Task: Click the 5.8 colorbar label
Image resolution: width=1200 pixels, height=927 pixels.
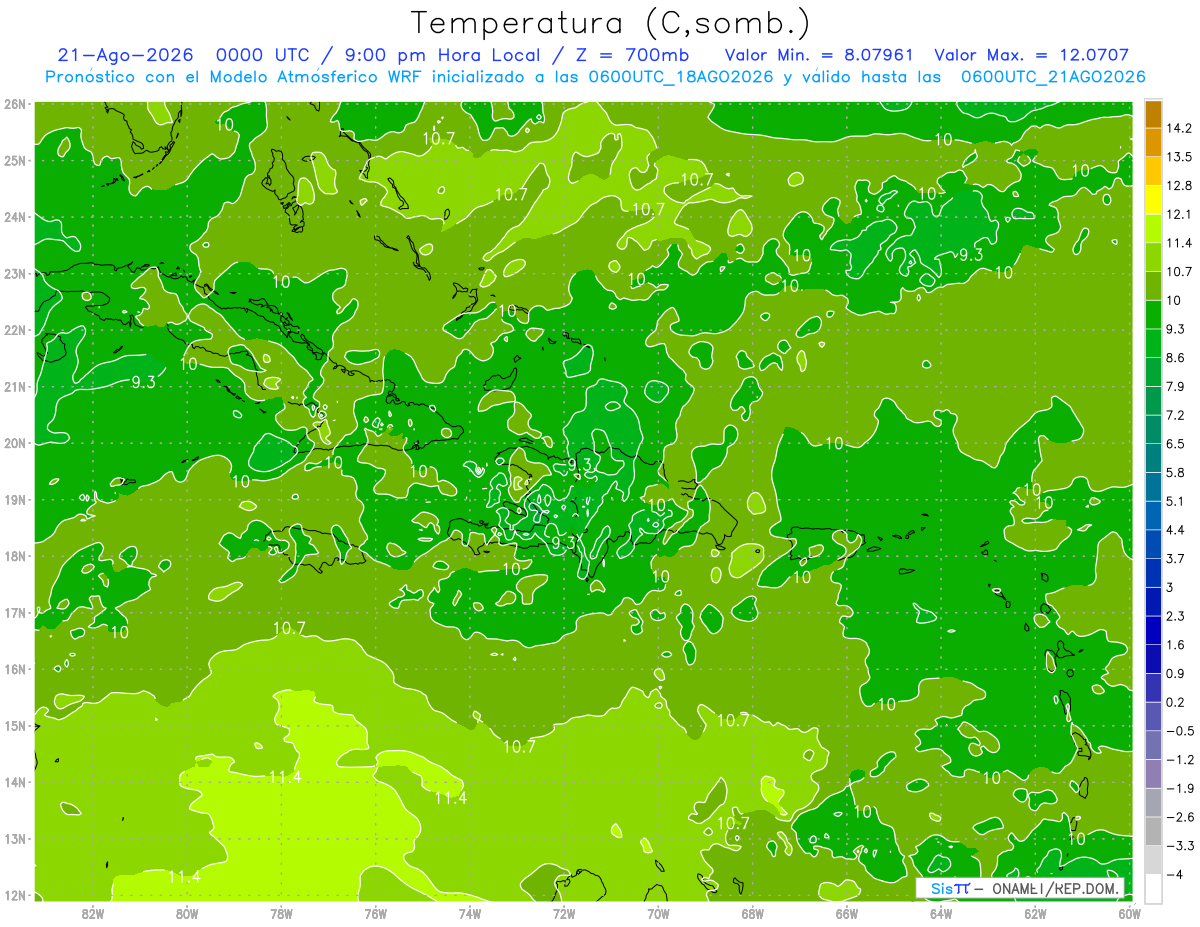Action: click(x=1176, y=472)
